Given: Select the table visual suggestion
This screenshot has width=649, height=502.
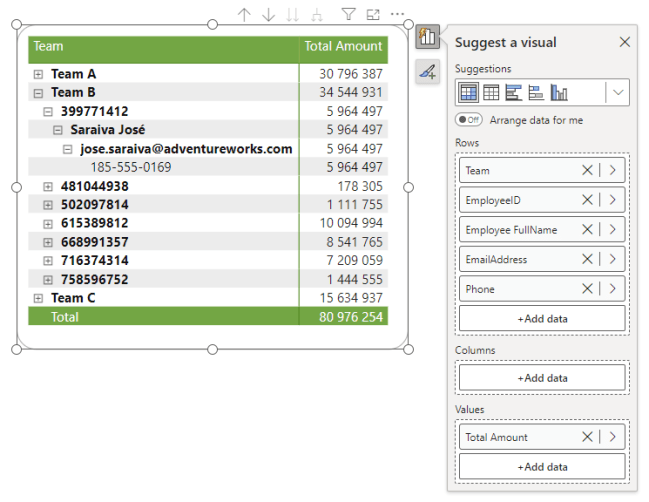Looking at the screenshot, I should (x=491, y=93).
